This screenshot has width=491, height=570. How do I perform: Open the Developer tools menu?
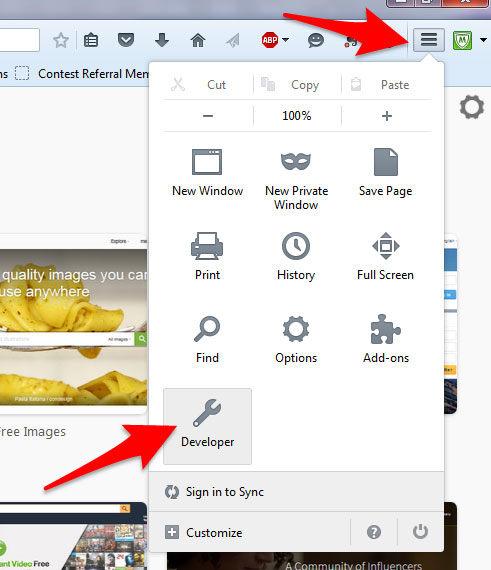point(207,426)
